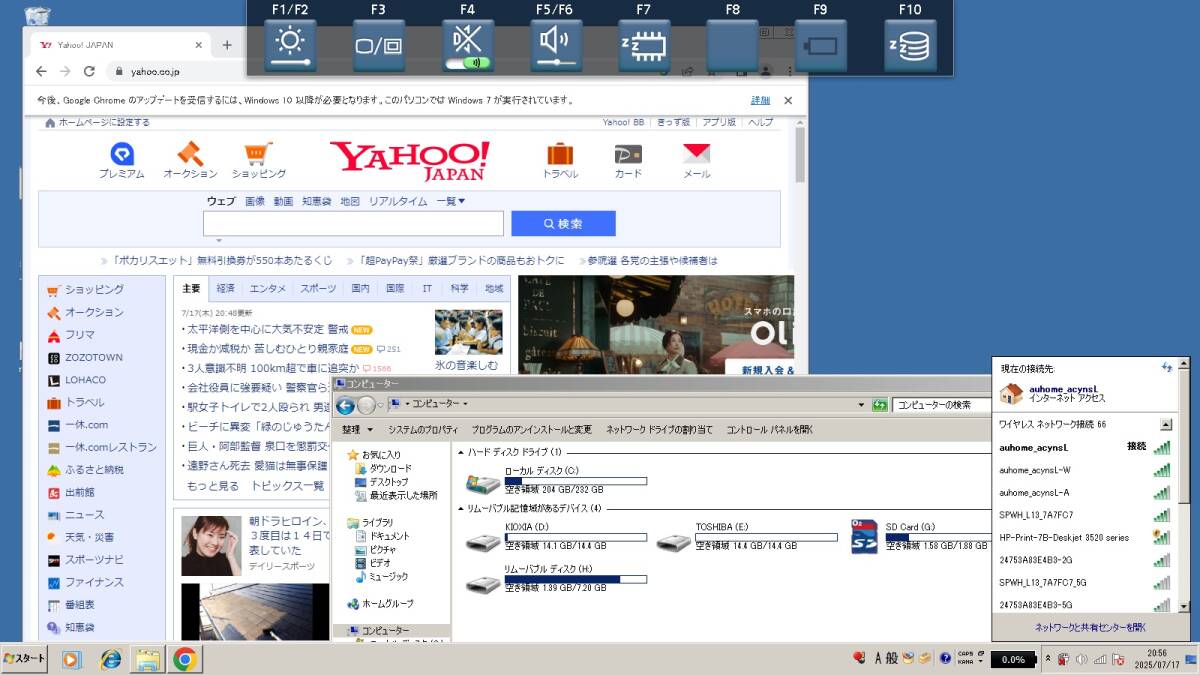Open a new Chrome tab
Screen dimensions: 1200x675
click(x=227, y=45)
